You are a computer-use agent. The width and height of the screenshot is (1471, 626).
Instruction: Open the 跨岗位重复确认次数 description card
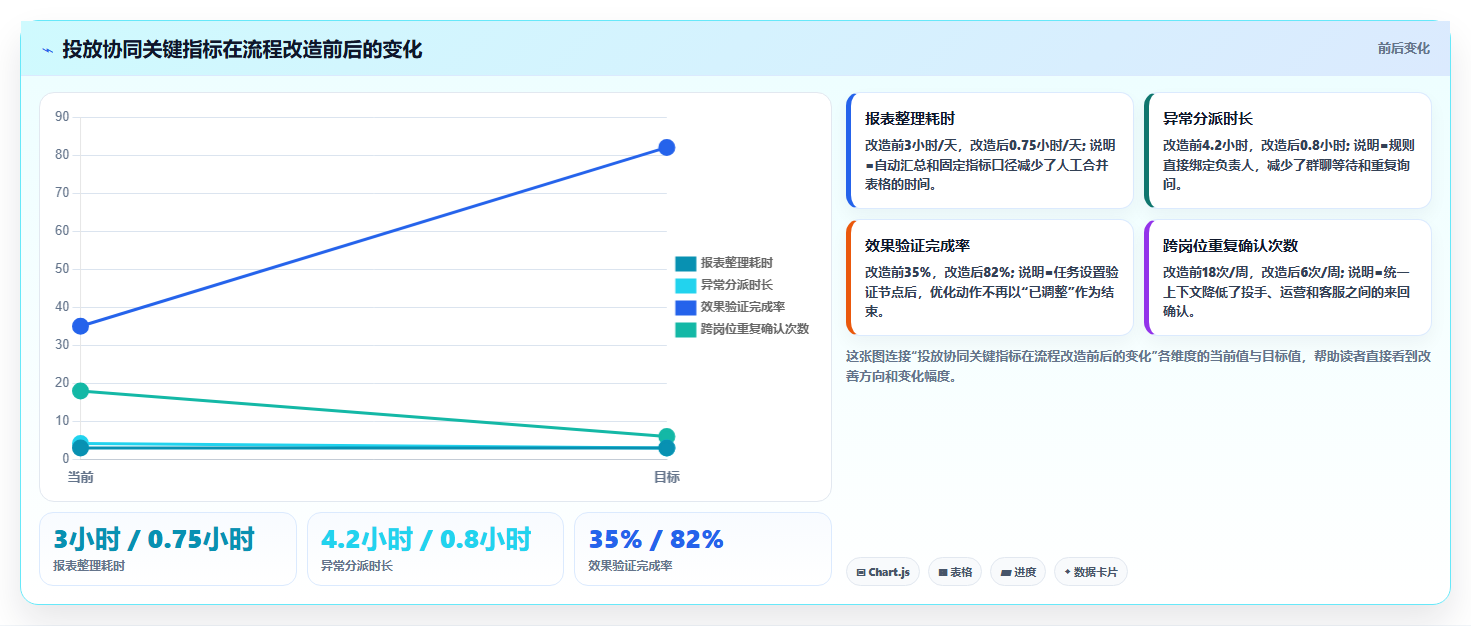(x=1288, y=278)
